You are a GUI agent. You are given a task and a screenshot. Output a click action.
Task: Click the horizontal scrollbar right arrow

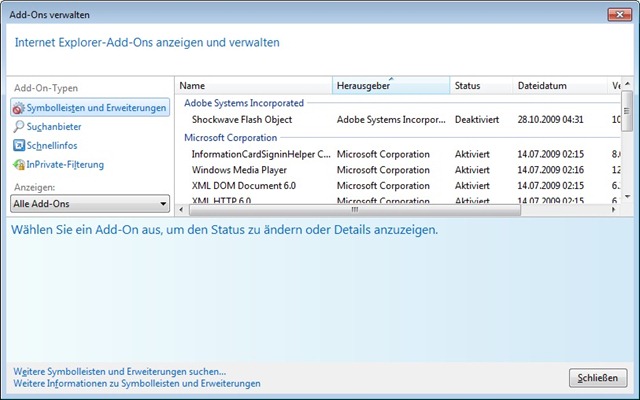coord(613,210)
